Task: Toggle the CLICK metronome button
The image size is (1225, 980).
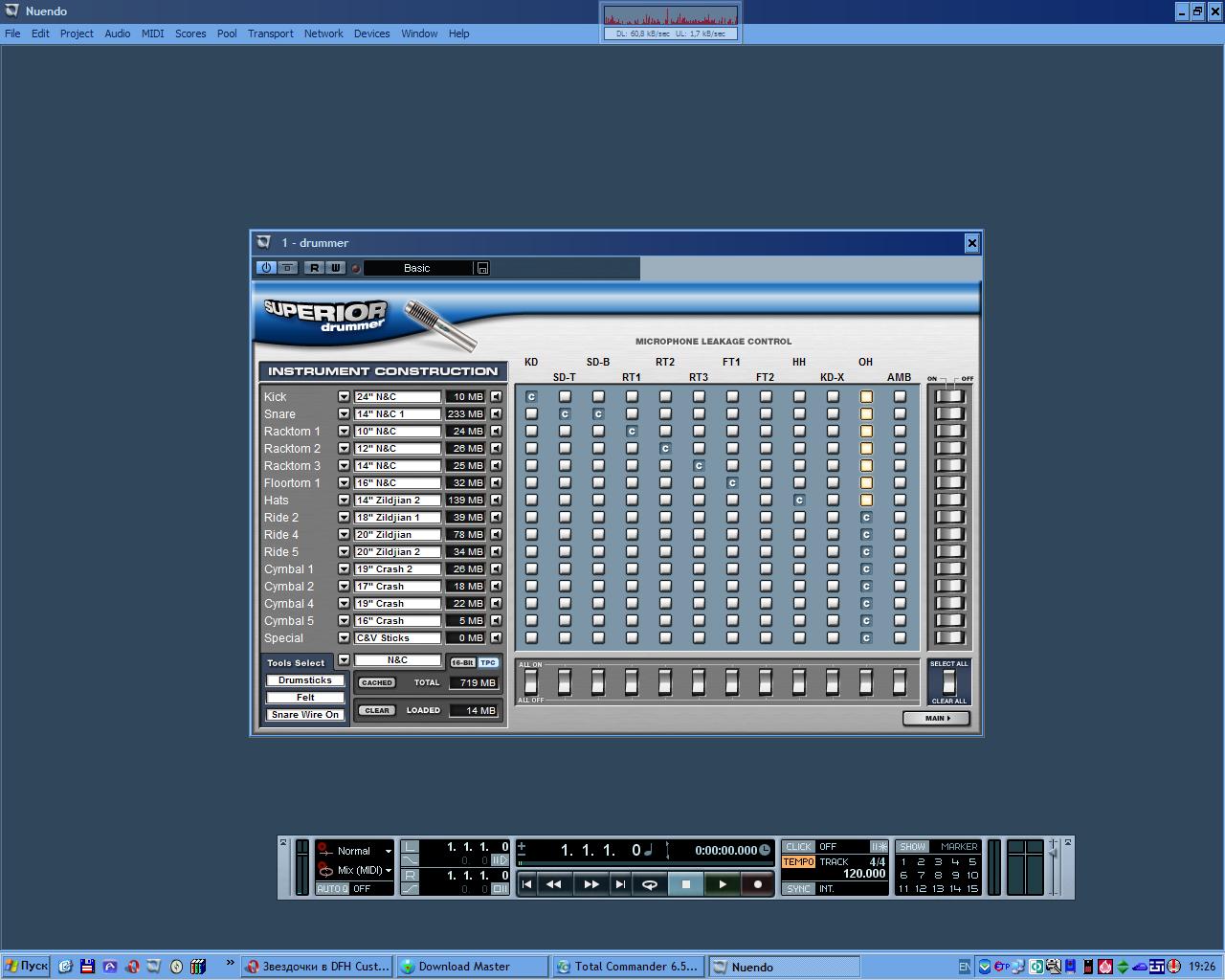Action: coord(798,847)
